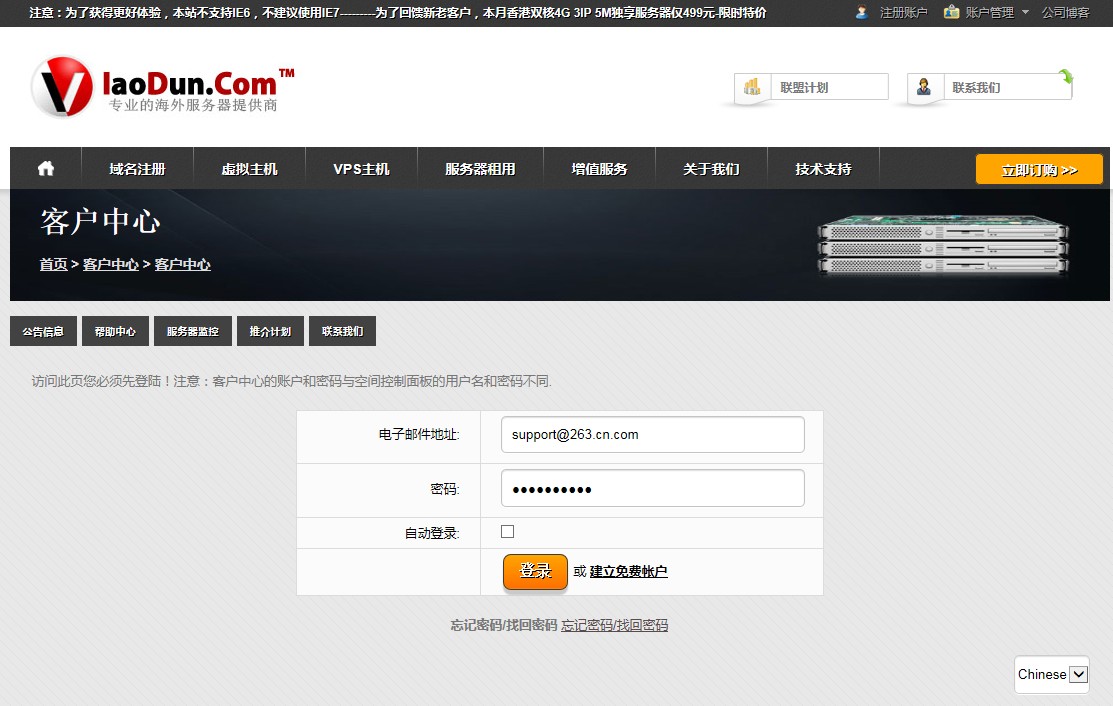Focus the 密码 password input field
Image resolution: width=1113 pixels, height=706 pixels.
(652, 488)
